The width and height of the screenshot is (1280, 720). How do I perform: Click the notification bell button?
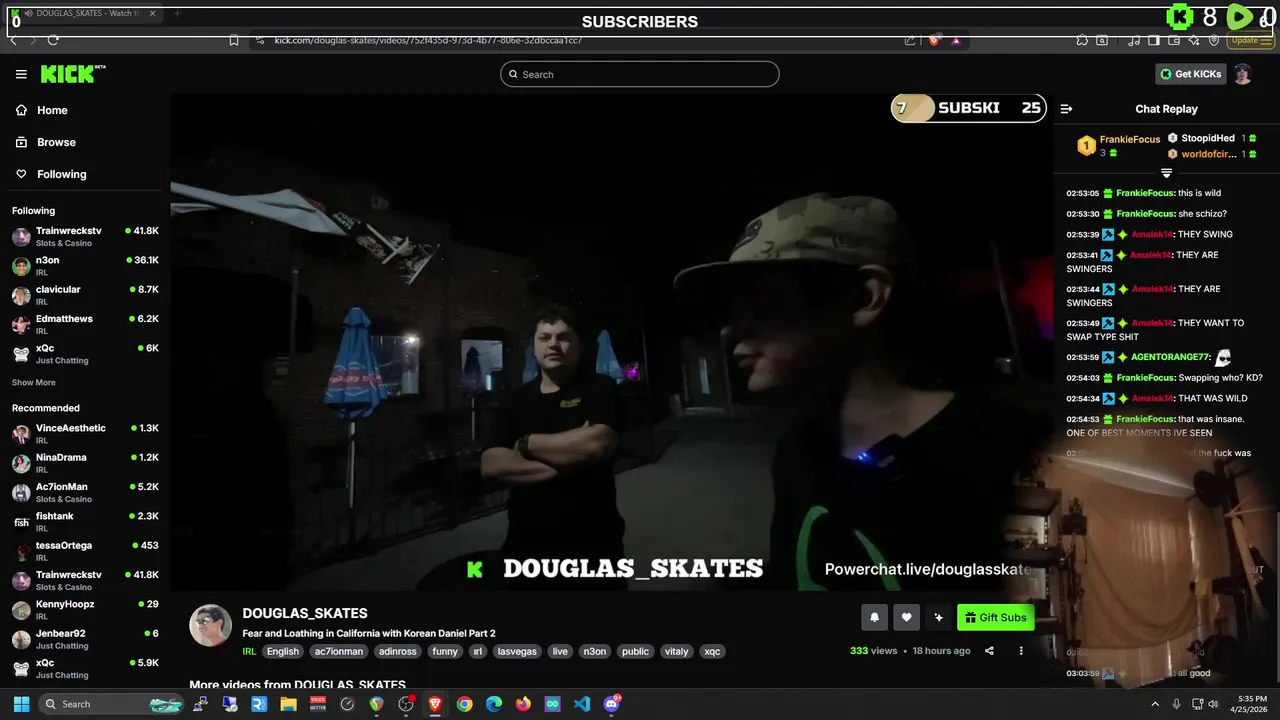(874, 618)
